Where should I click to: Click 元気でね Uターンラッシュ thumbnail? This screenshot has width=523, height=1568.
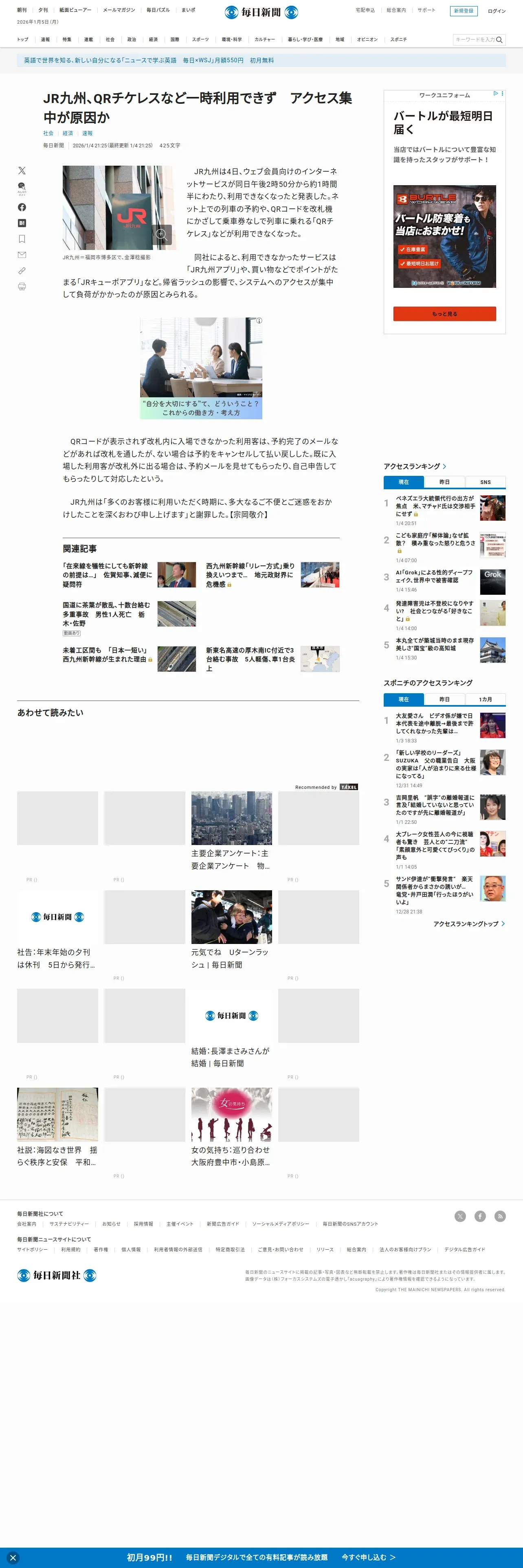pyautogui.click(x=231, y=917)
